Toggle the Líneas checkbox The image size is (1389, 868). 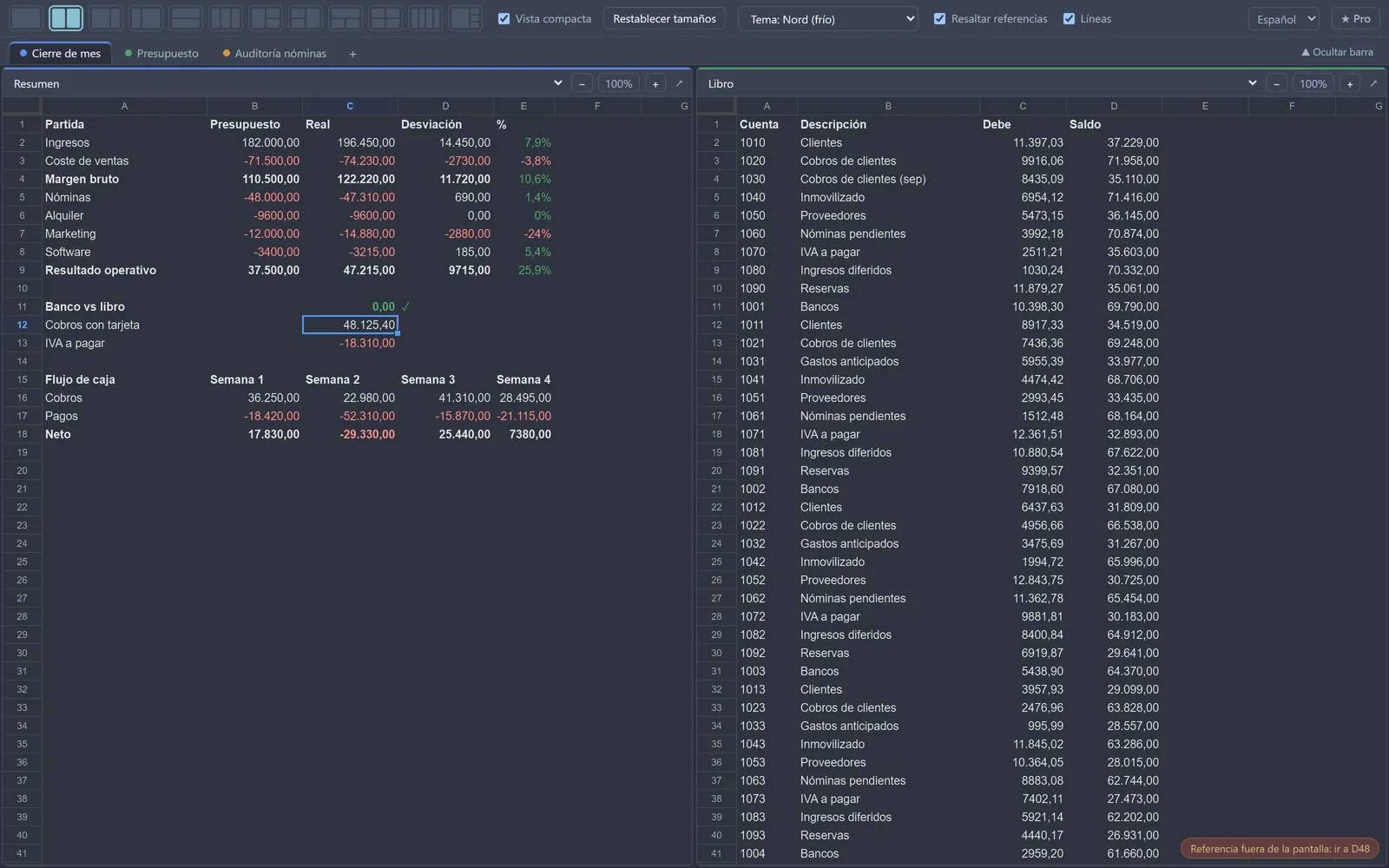(1069, 18)
